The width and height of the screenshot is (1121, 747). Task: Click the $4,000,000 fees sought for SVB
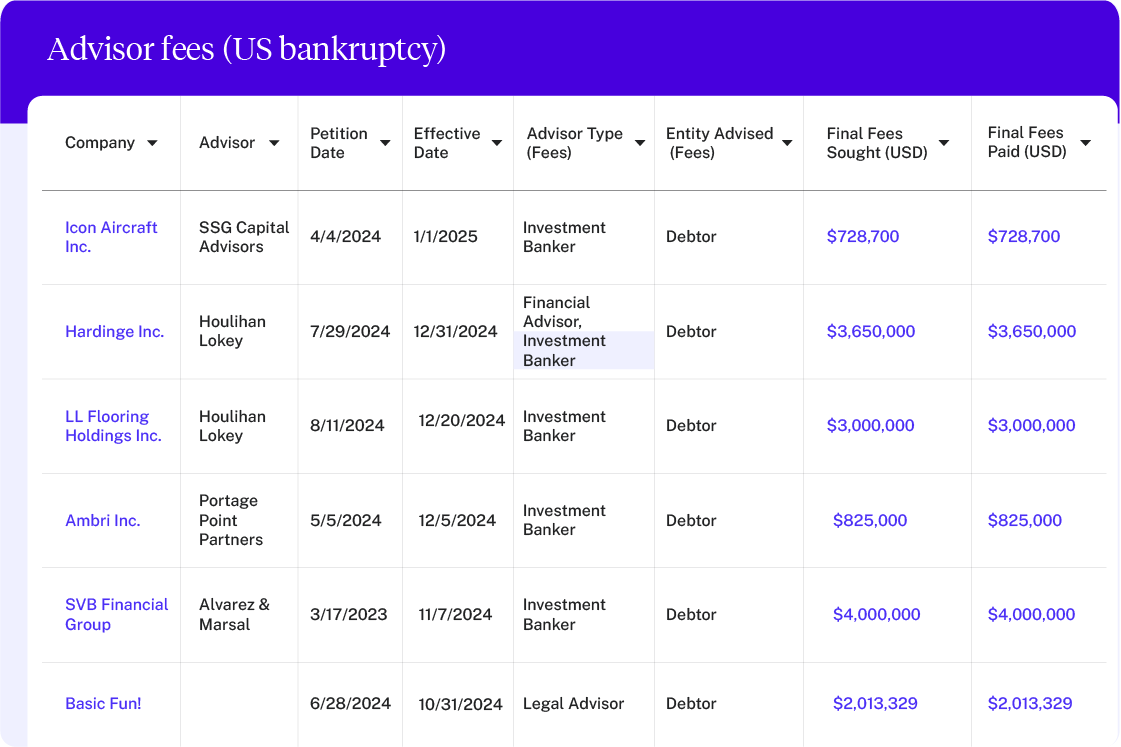[877, 614]
